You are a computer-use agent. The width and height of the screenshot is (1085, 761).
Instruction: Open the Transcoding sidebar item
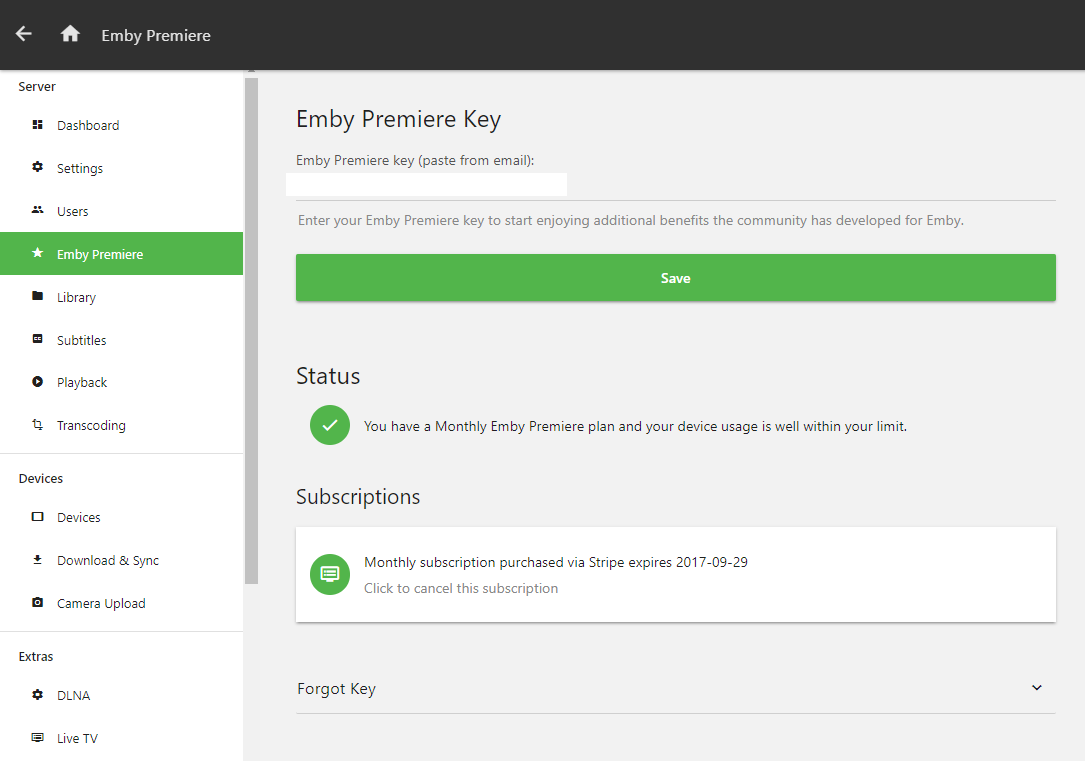[122, 425]
